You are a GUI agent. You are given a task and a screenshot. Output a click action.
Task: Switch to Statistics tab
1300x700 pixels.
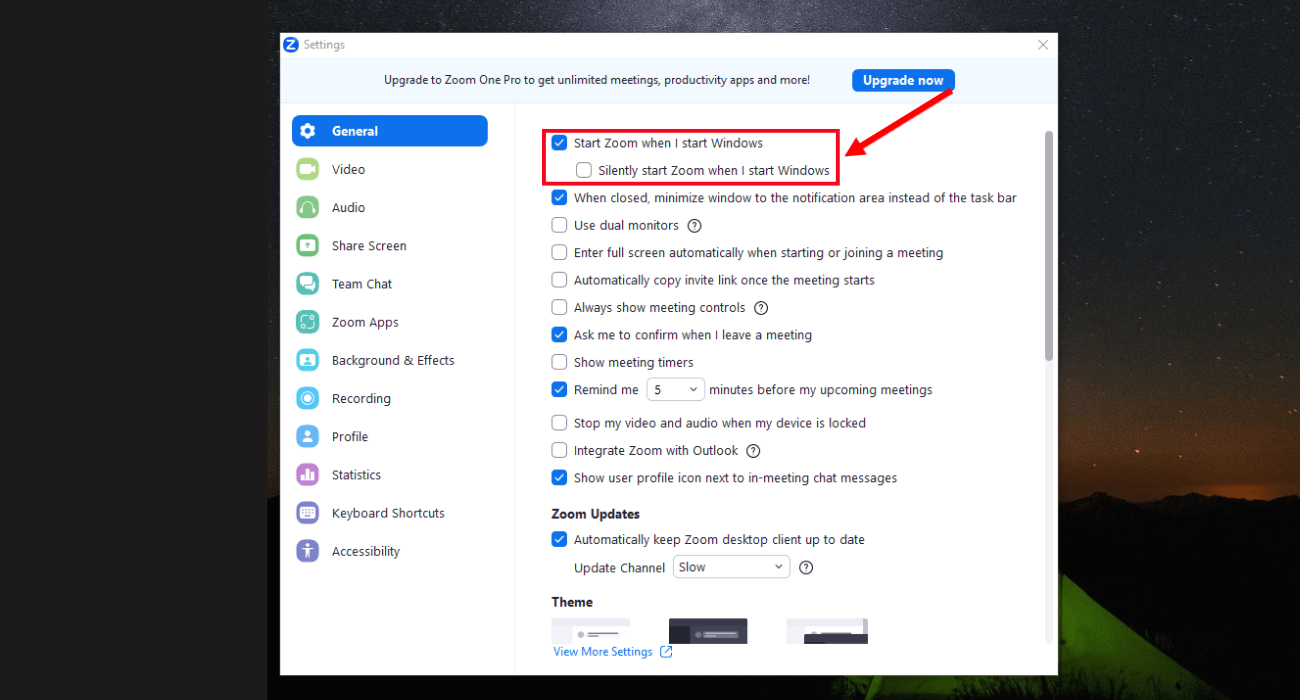click(x=390, y=475)
